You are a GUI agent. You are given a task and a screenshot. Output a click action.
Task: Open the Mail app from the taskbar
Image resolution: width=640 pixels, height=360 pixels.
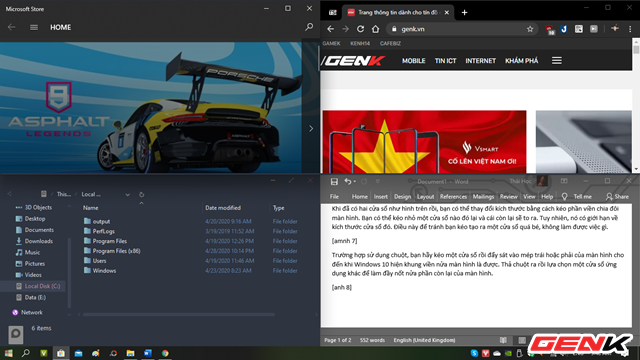point(78,353)
